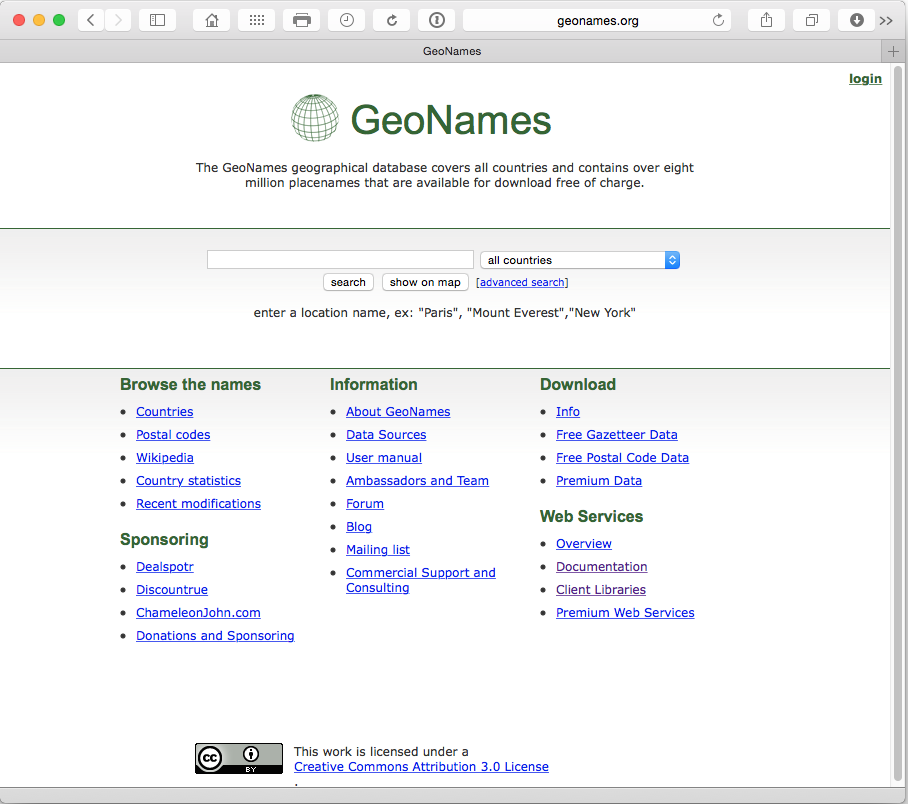Open Donations and Sponsoring link

[215, 636]
